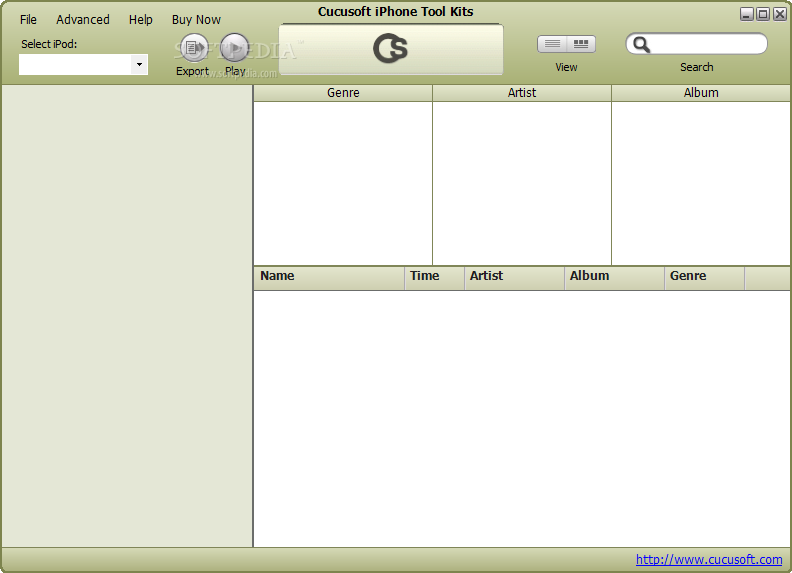Click the Play round button
Viewport: 792px width, 573px height.
(x=234, y=48)
